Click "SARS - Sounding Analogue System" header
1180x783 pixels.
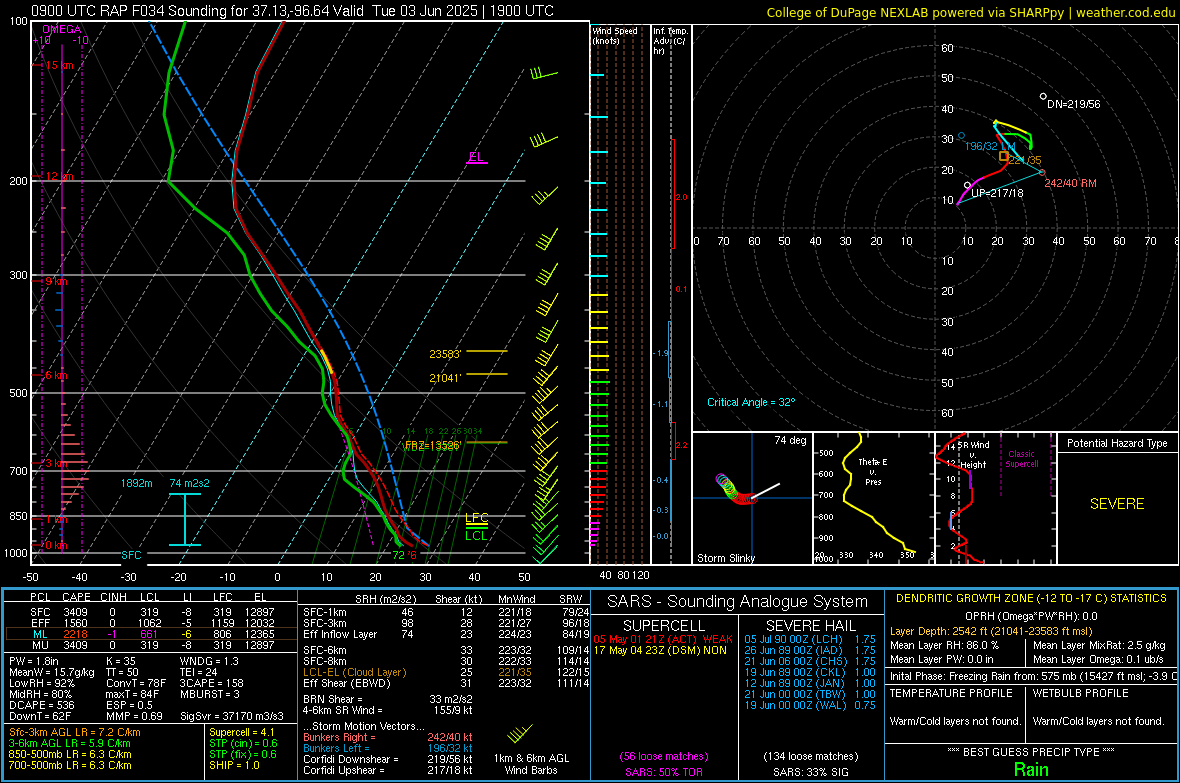click(738, 602)
